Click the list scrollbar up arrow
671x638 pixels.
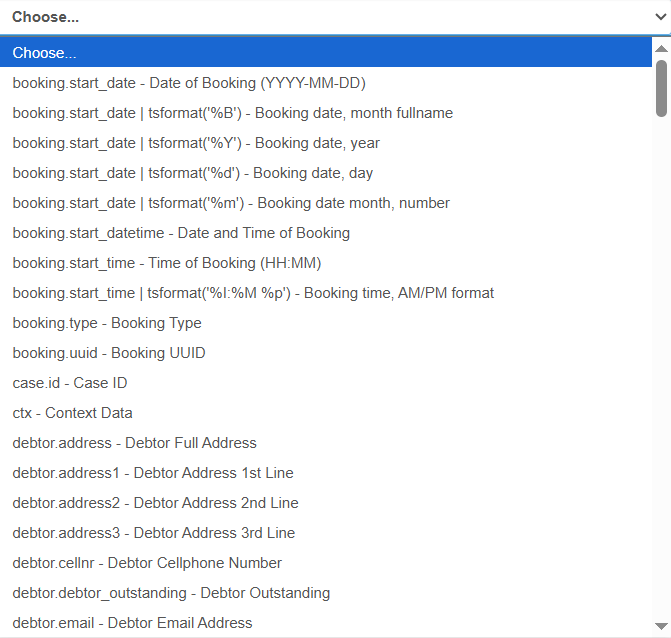(x=661, y=47)
